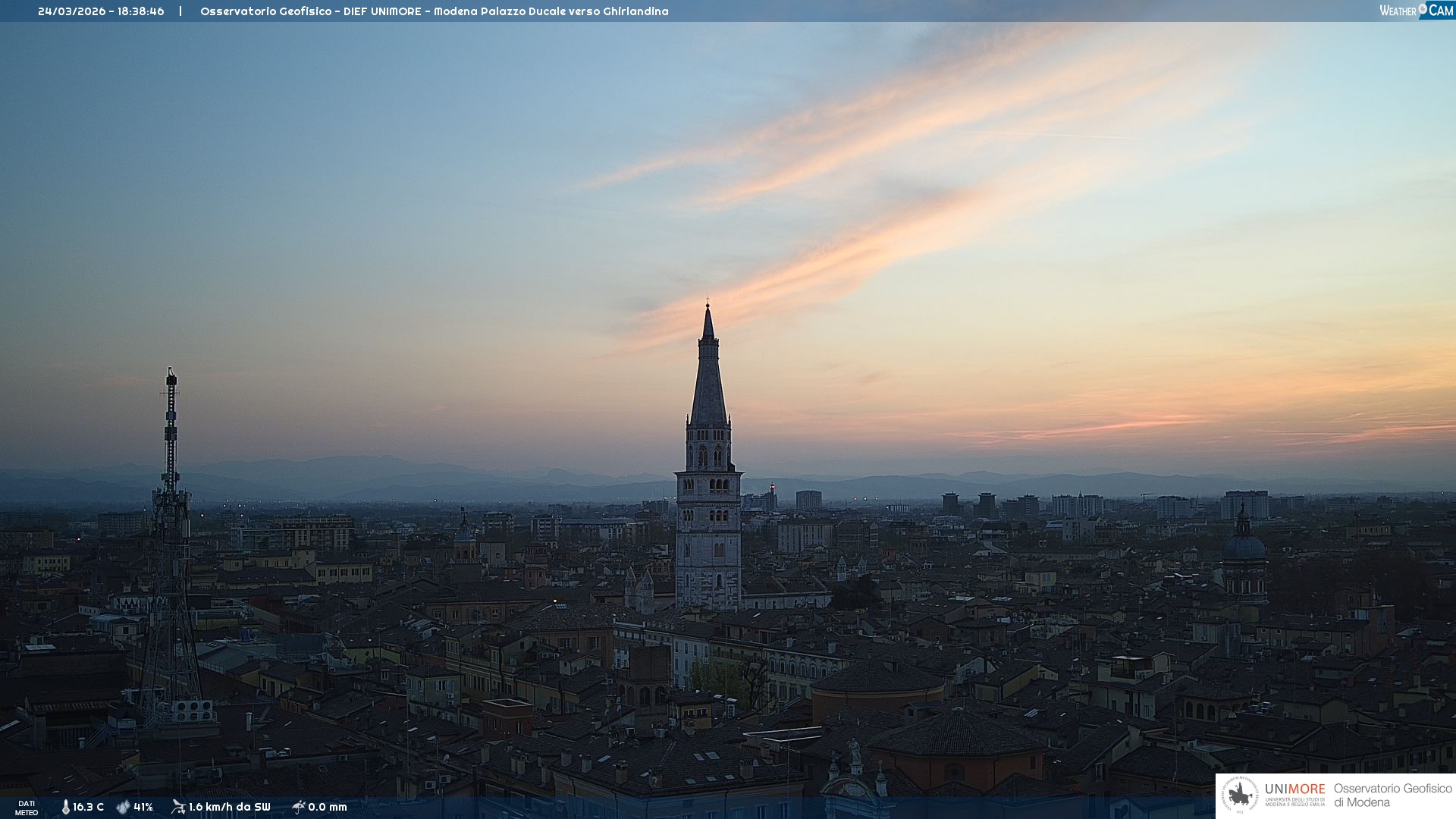1456x819 pixels.
Task: Click the 1.6 km/h da SW wind reading
Action: tap(229, 807)
